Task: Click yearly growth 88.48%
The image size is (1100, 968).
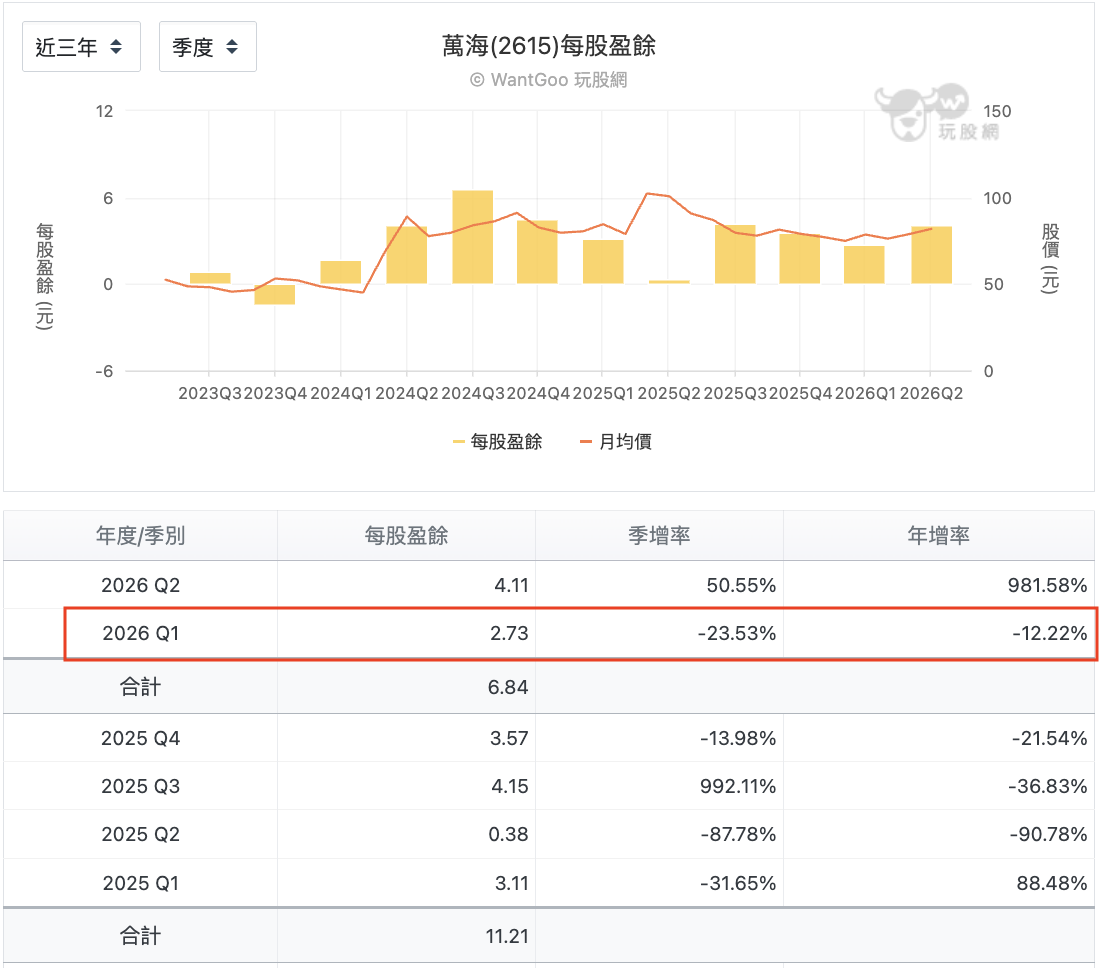Action: coord(1052,883)
